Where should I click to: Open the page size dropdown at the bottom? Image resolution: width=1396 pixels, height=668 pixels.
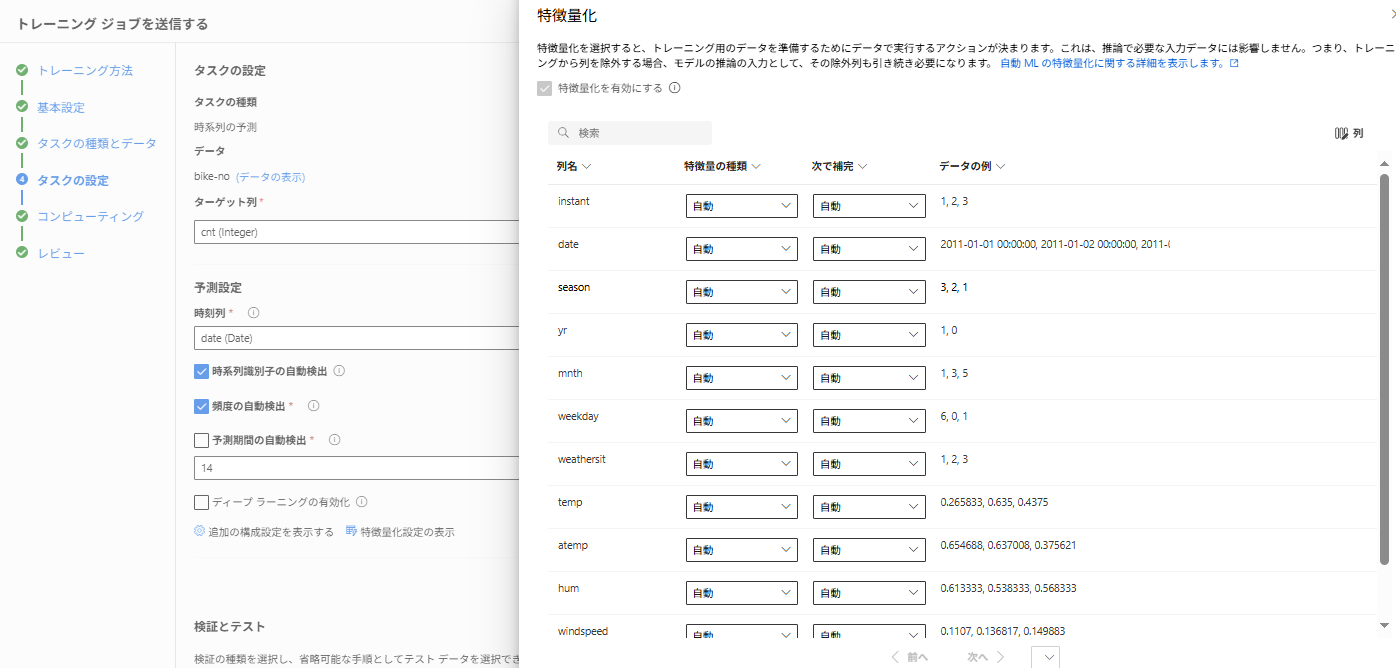pyautogui.click(x=1046, y=656)
